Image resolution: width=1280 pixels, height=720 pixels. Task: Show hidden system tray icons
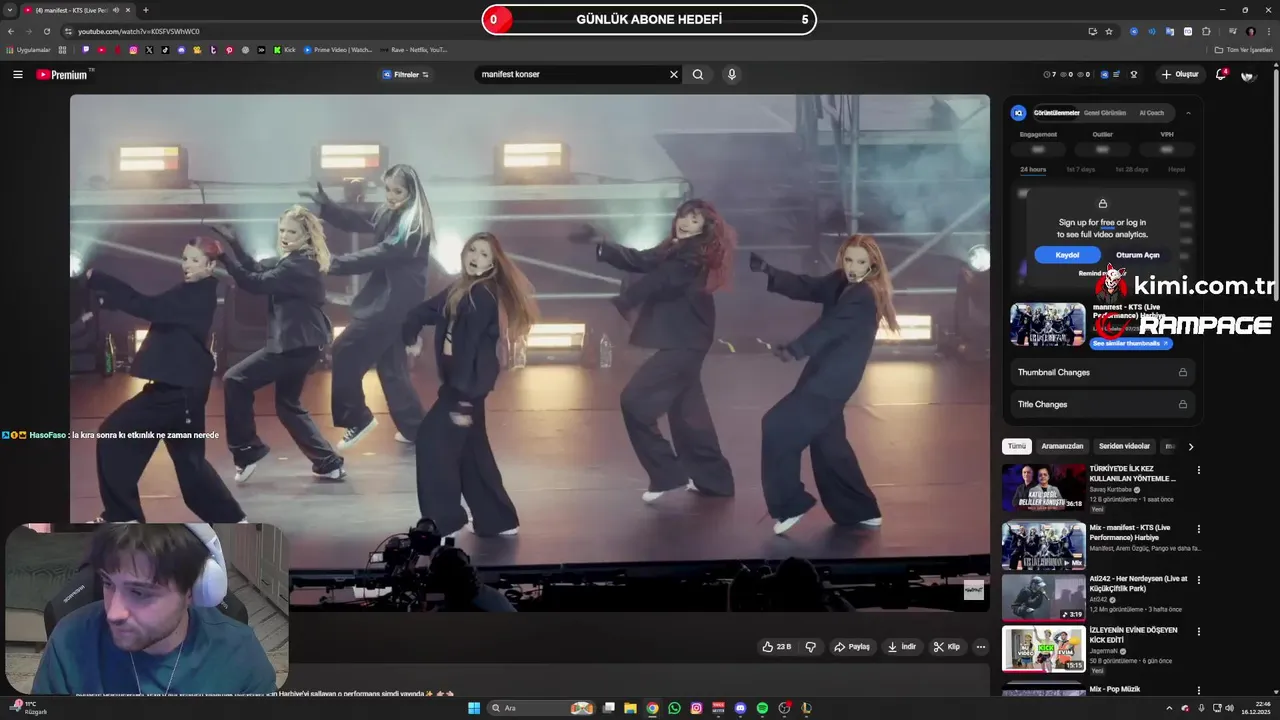click(x=1171, y=708)
